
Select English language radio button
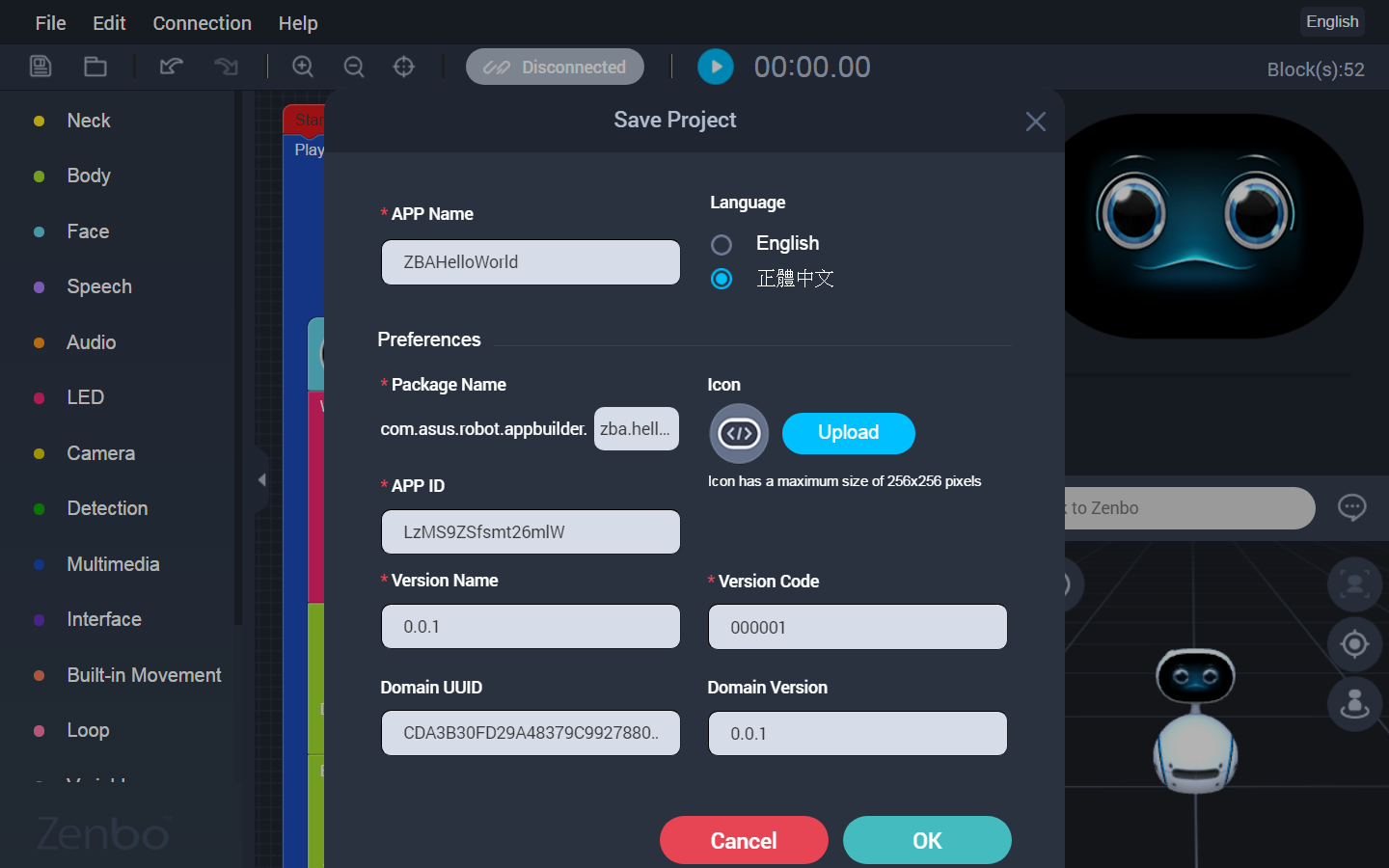coord(722,245)
